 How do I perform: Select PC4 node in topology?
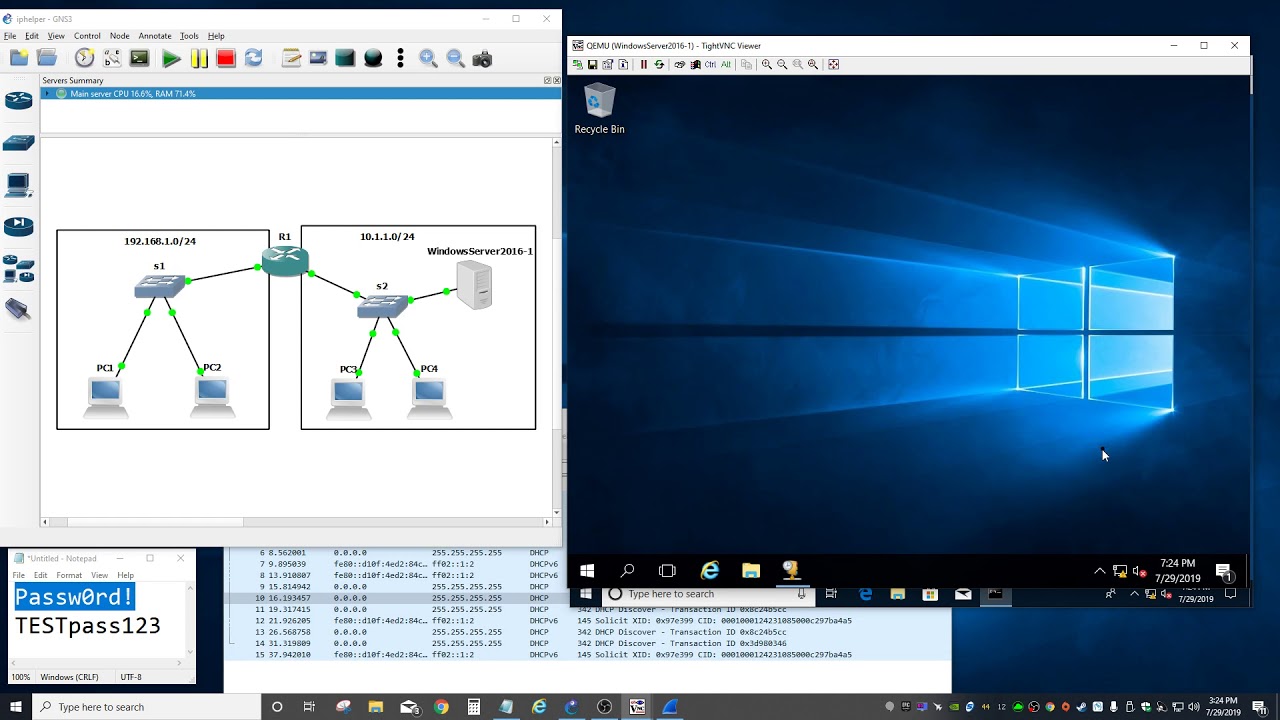pos(429,397)
